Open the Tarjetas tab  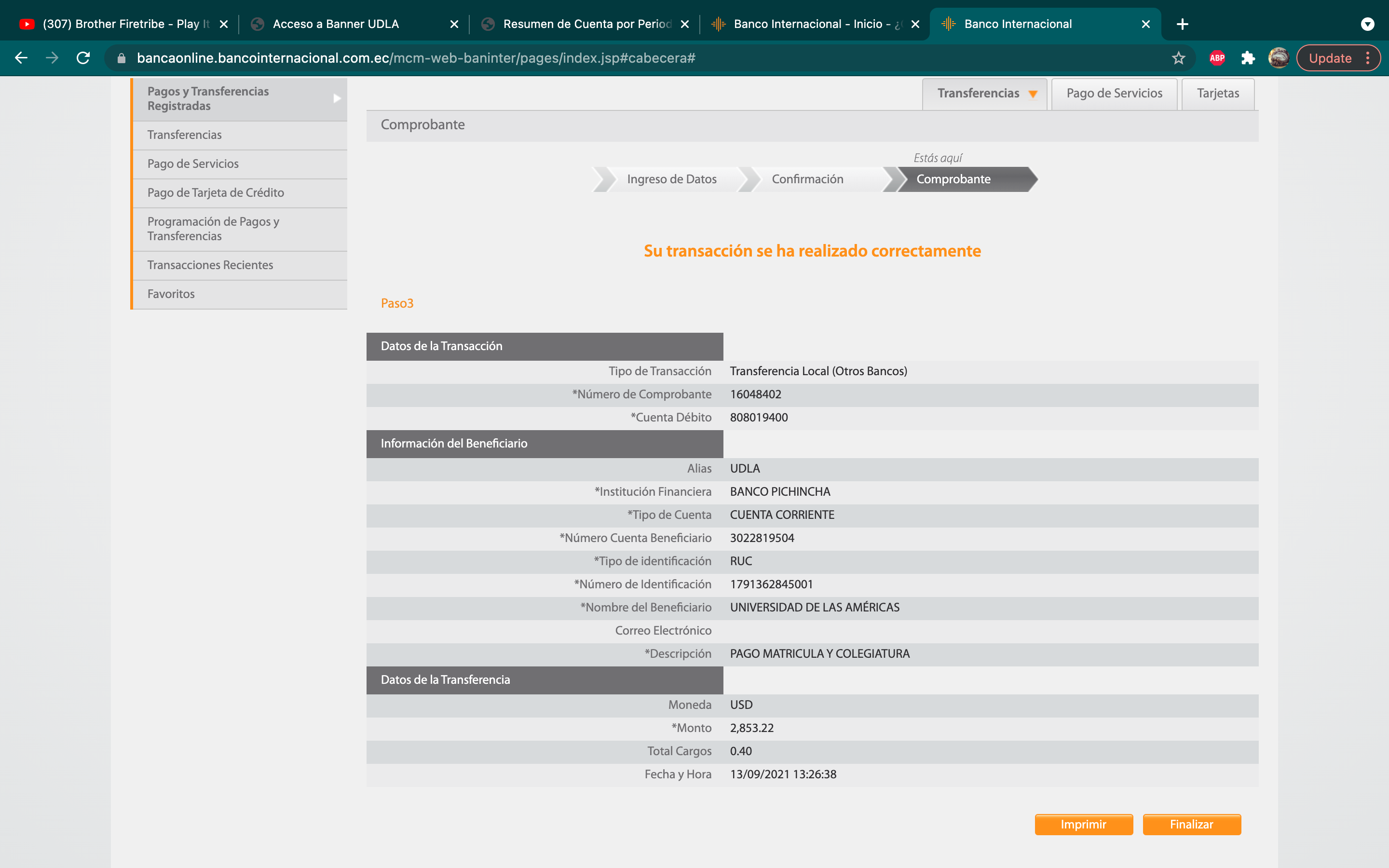pos(1218,94)
